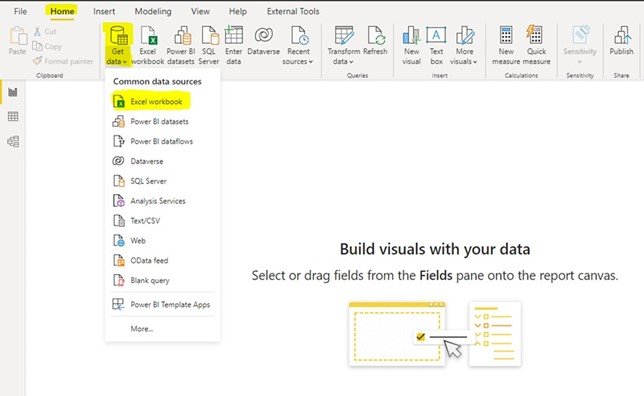Choose OData feed from the list
This screenshot has width=644, height=396.
pos(162,260)
